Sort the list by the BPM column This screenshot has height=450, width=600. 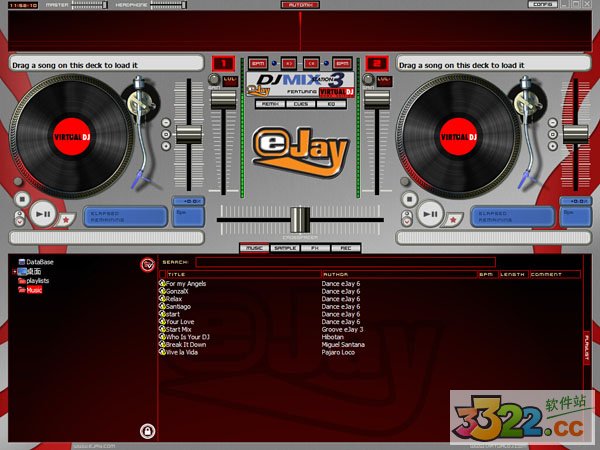(x=488, y=274)
